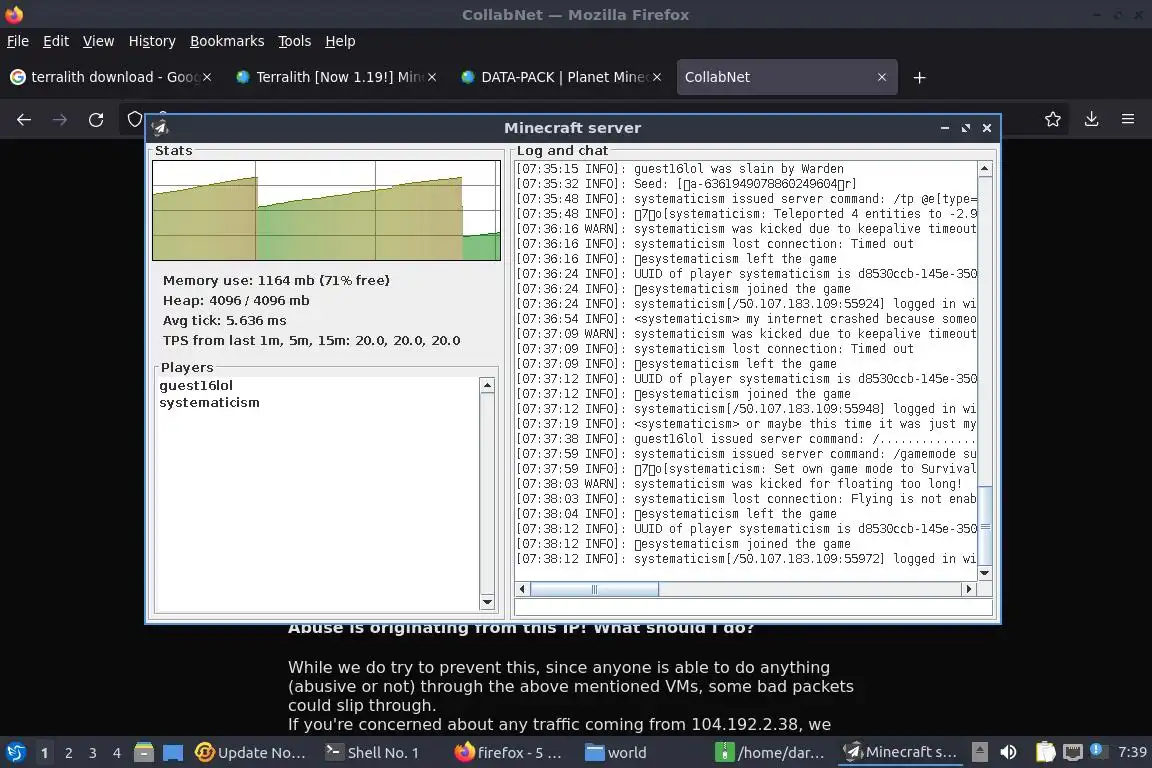Click the 'kicked for floating too long' log line

(x=738, y=484)
